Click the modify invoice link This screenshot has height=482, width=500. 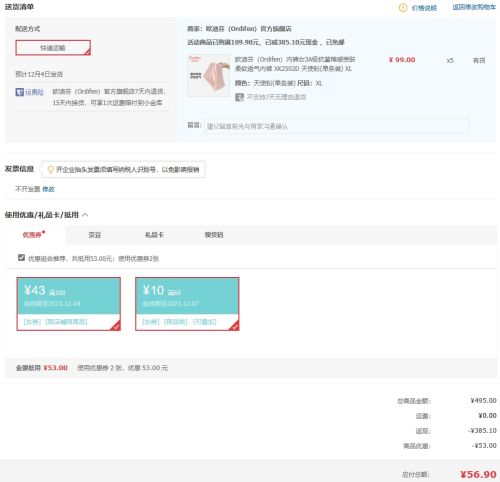tap(48, 189)
